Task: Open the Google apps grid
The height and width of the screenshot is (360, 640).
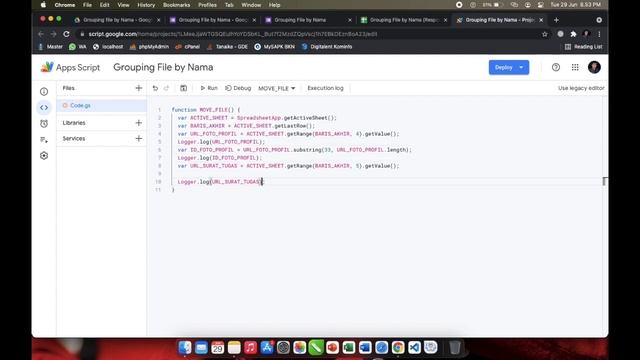Action: click(x=575, y=67)
